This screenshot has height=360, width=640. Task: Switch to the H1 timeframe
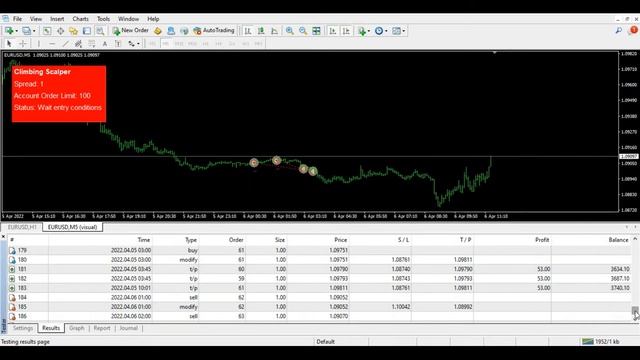click(205, 44)
